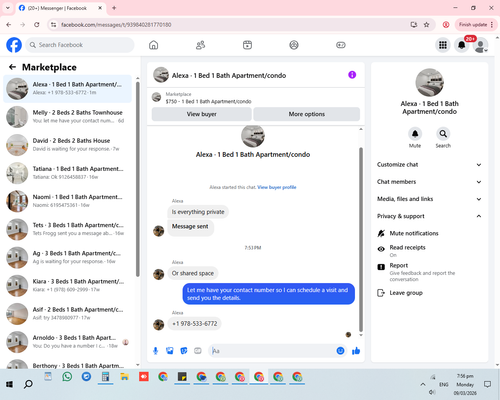500x400 pixels.
Task: Go back using the Marketplace back arrow
Action: pos(12,67)
